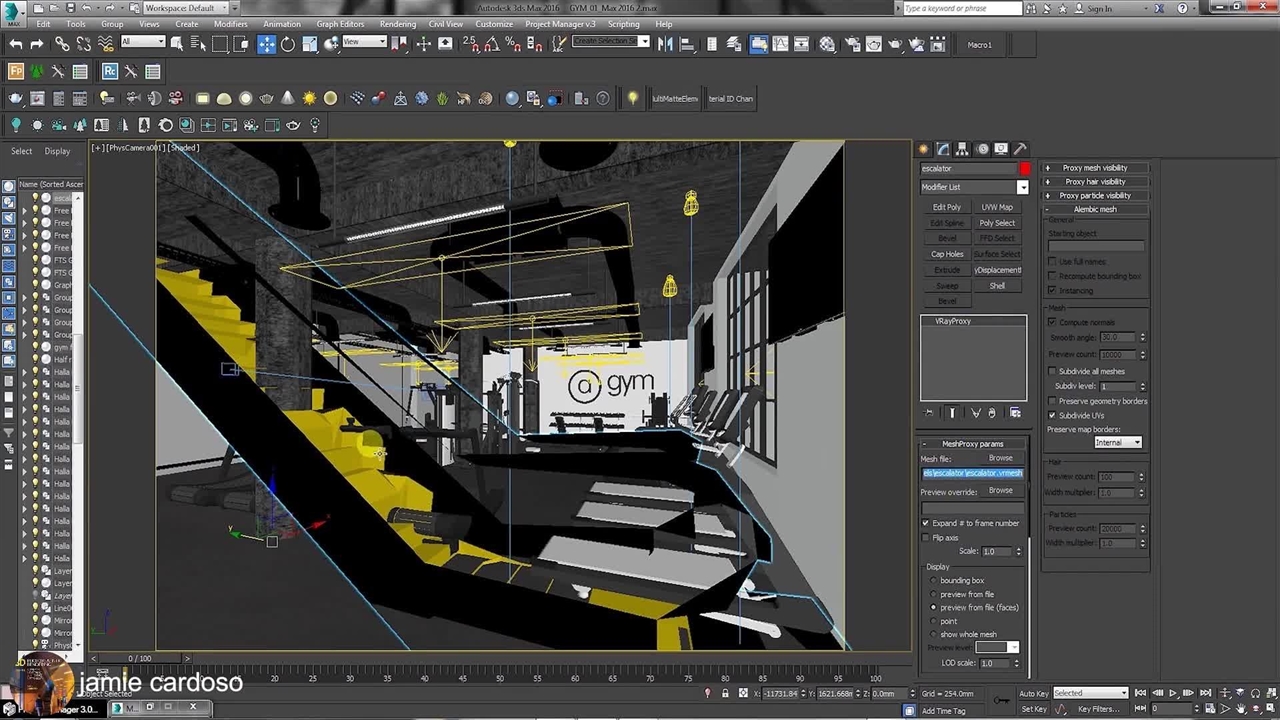Click the Edit Poly modifier button
The height and width of the screenshot is (720, 1280).
[x=946, y=207]
